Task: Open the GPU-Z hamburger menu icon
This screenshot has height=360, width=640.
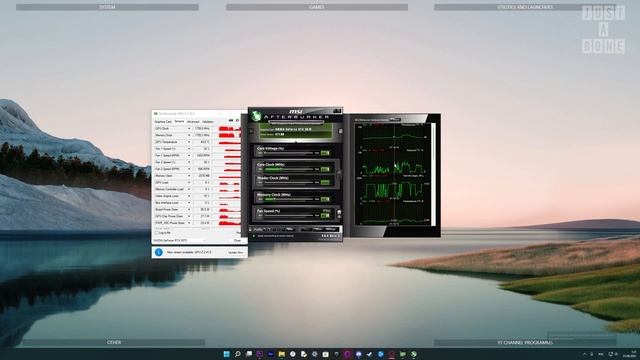Action: (238, 120)
